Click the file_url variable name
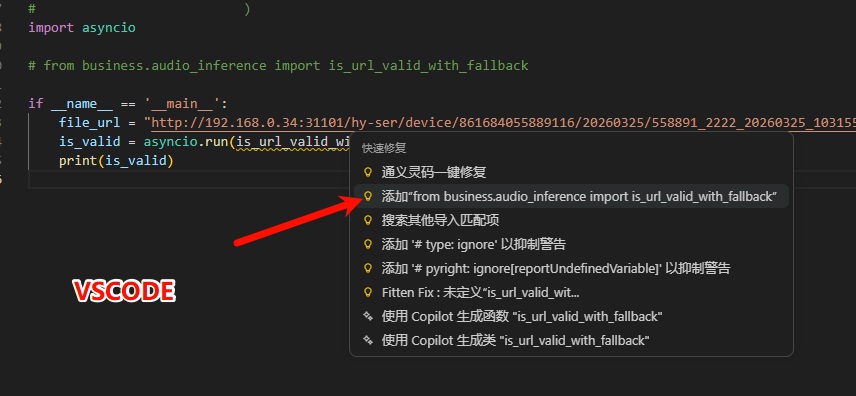Image resolution: width=856 pixels, height=396 pixels. 90,123
